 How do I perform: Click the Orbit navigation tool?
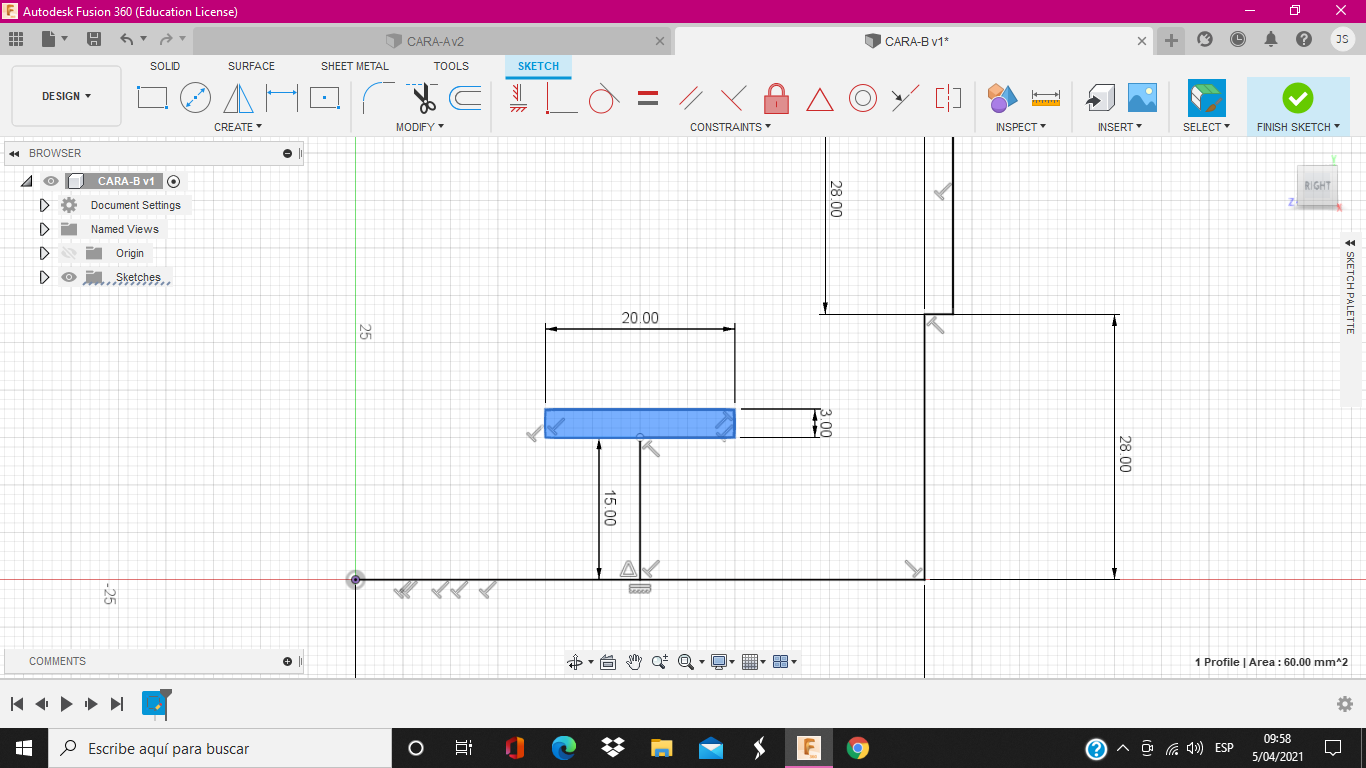[x=575, y=662]
